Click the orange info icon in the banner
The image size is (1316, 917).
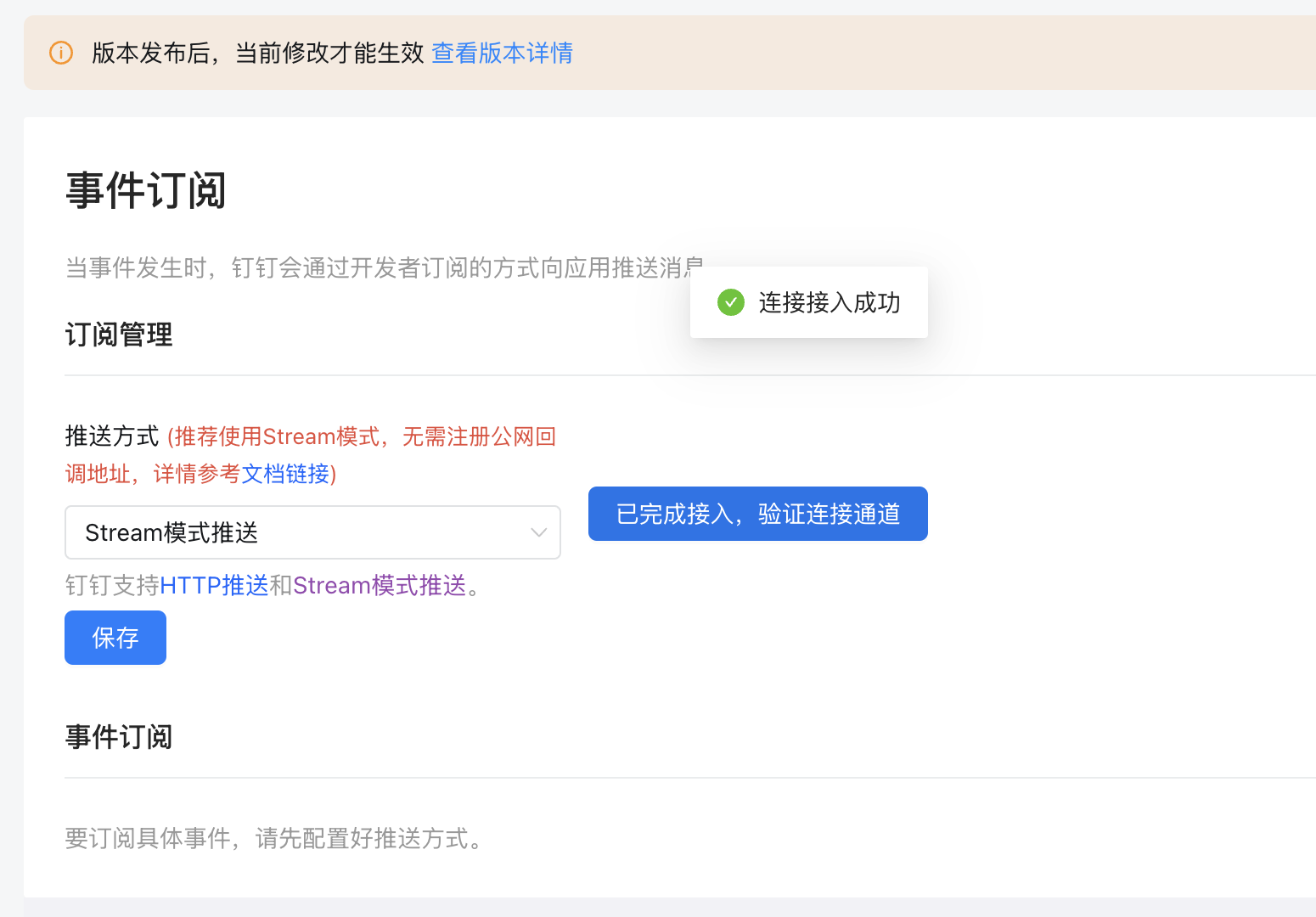point(61,53)
